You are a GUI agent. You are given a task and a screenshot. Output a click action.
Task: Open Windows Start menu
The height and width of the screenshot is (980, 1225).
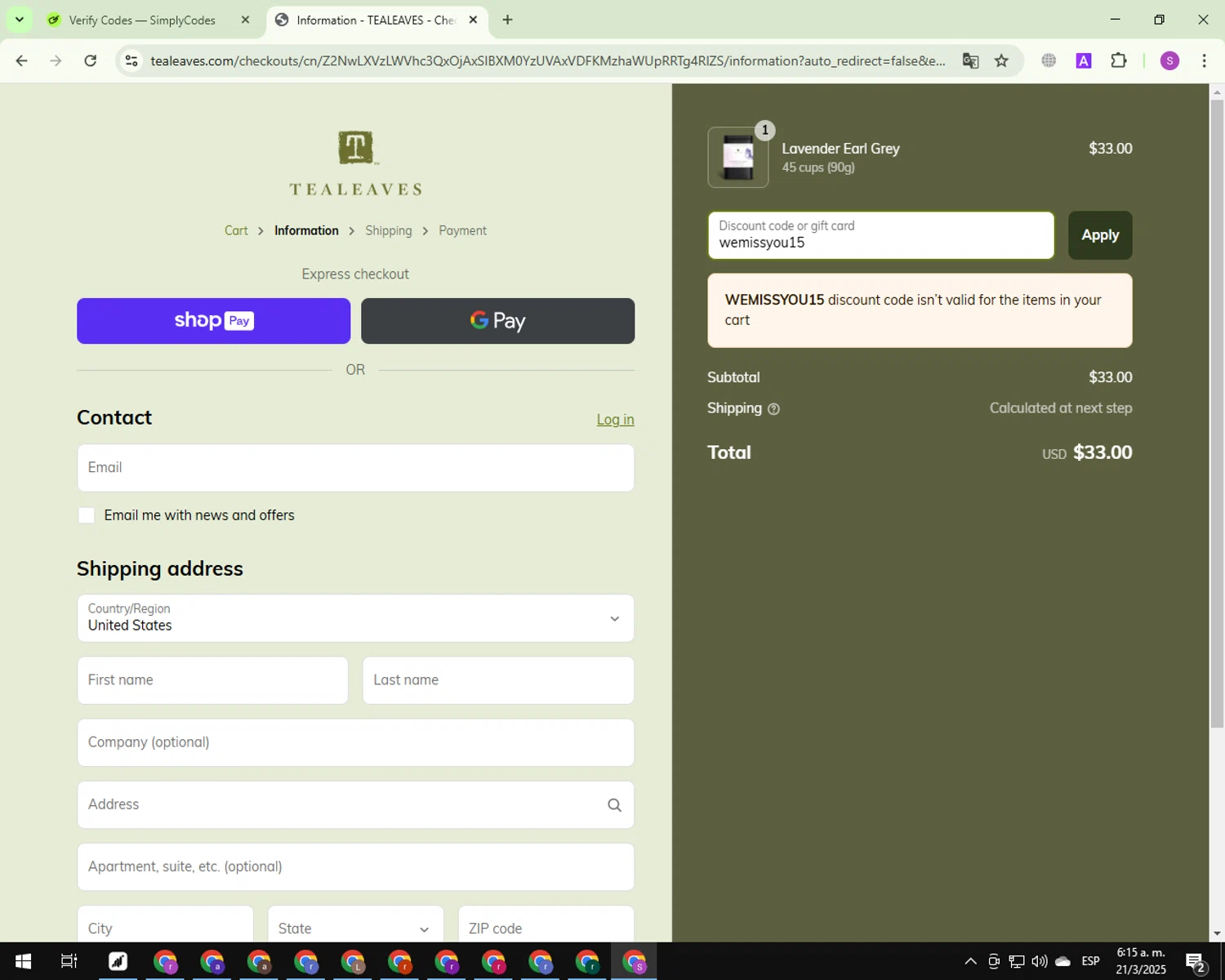(23, 961)
